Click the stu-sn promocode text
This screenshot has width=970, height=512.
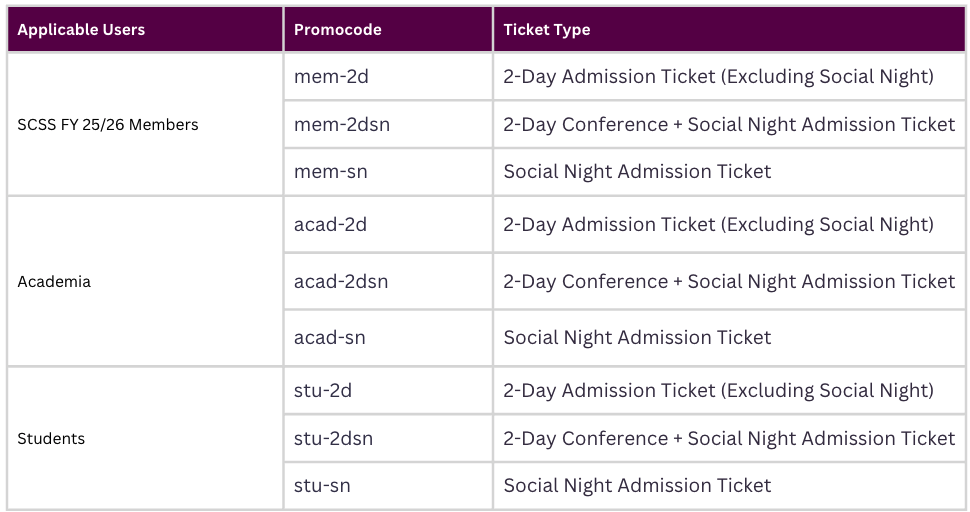(322, 485)
